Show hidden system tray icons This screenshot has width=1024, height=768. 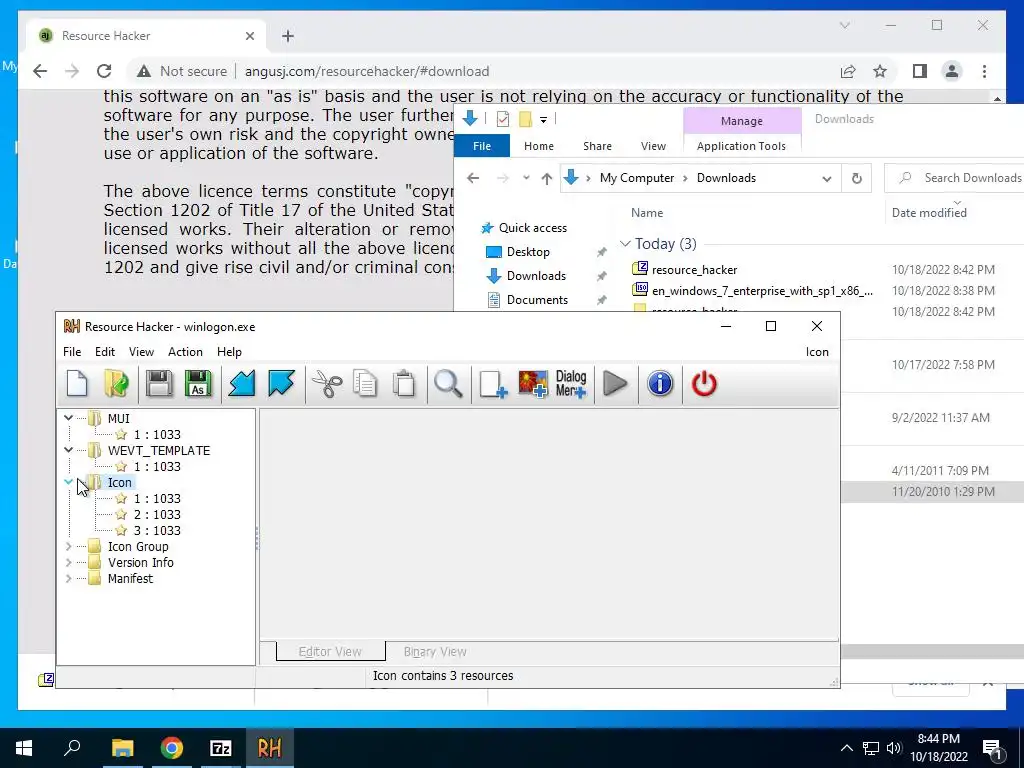click(846, 748)
